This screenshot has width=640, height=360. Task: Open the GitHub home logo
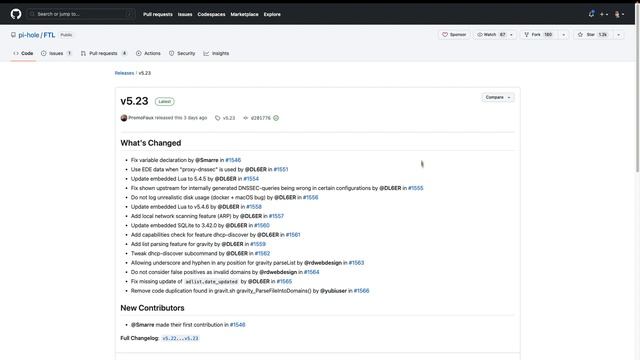16,14
